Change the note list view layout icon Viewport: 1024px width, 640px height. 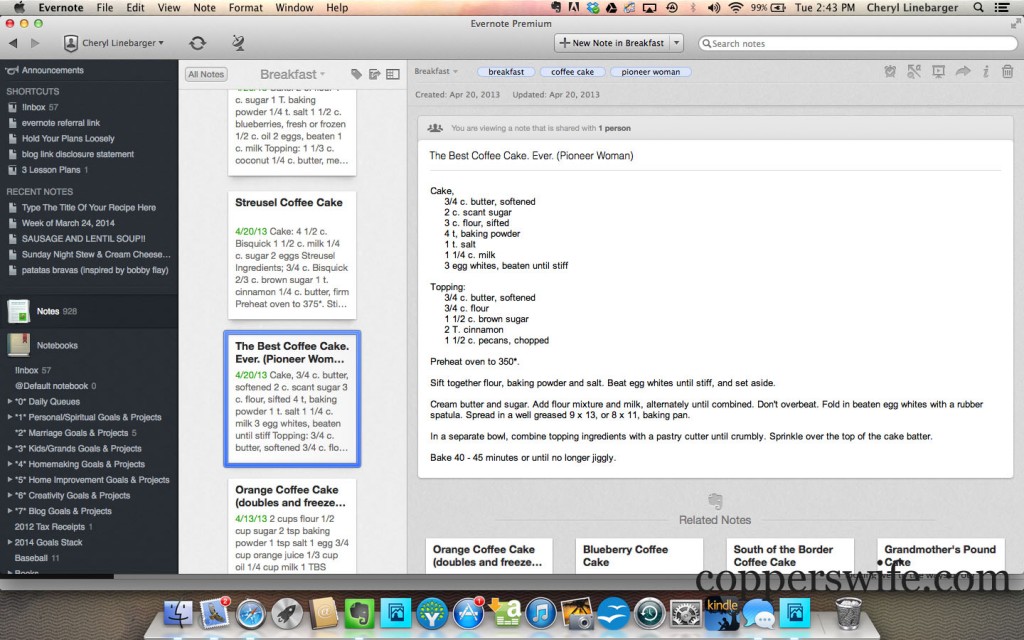click(392, 74)
